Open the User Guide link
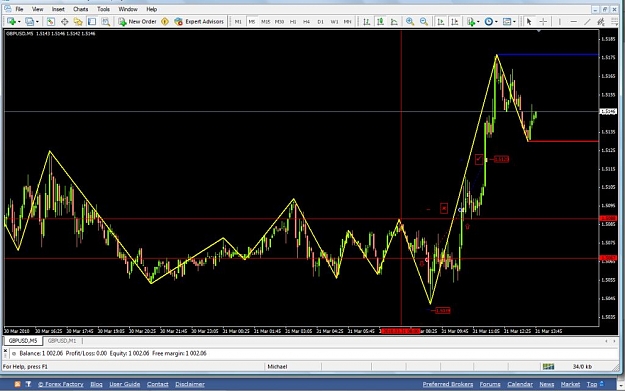This screenshot has height=391, width=625. click(x=124, y=384)
